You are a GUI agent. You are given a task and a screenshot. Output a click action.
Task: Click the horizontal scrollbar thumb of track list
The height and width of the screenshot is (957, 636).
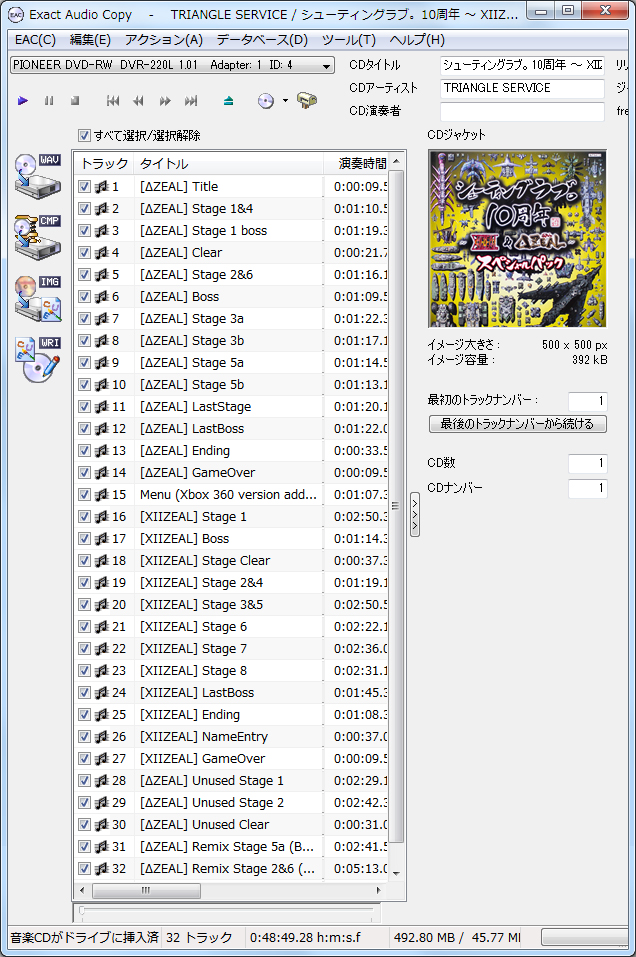point(146,890)
